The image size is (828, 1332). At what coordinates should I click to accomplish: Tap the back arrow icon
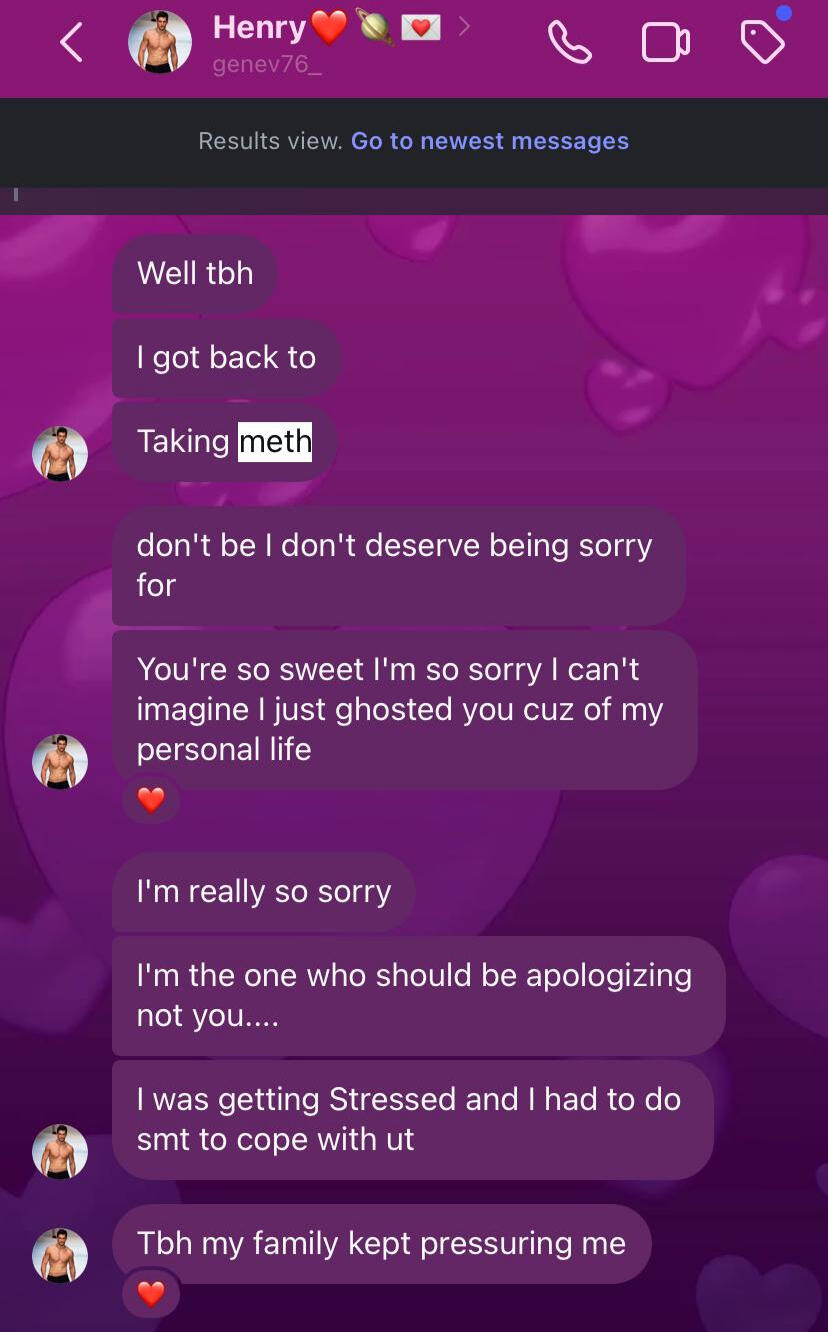[71, 43]
